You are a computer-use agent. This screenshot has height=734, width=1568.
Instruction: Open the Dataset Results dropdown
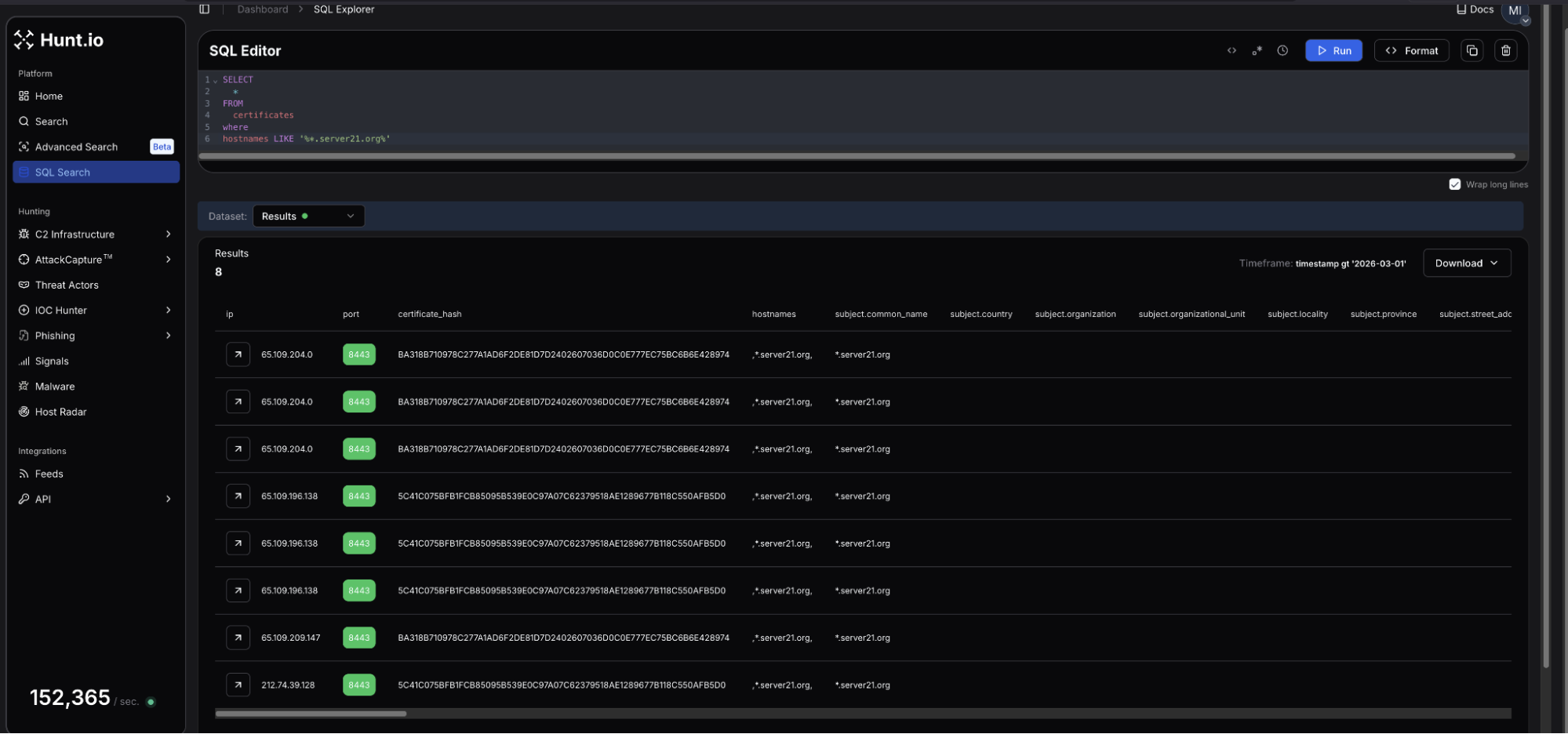coord(308,216)
